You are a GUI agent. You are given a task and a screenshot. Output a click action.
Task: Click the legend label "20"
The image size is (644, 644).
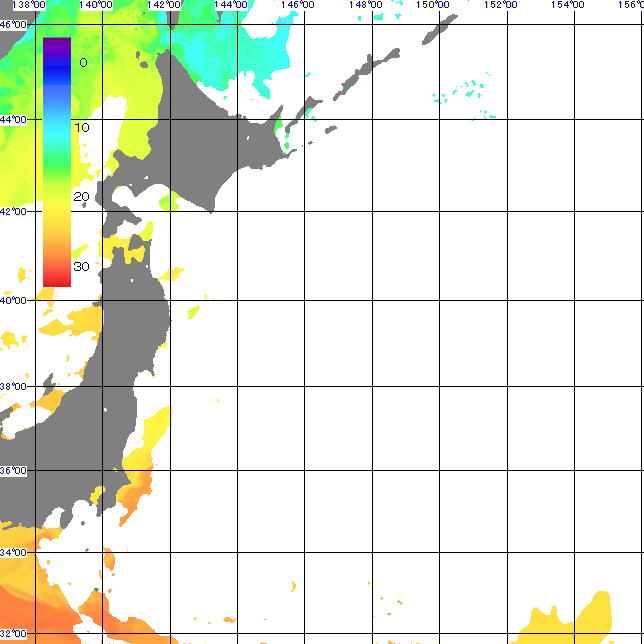point(81,196)
